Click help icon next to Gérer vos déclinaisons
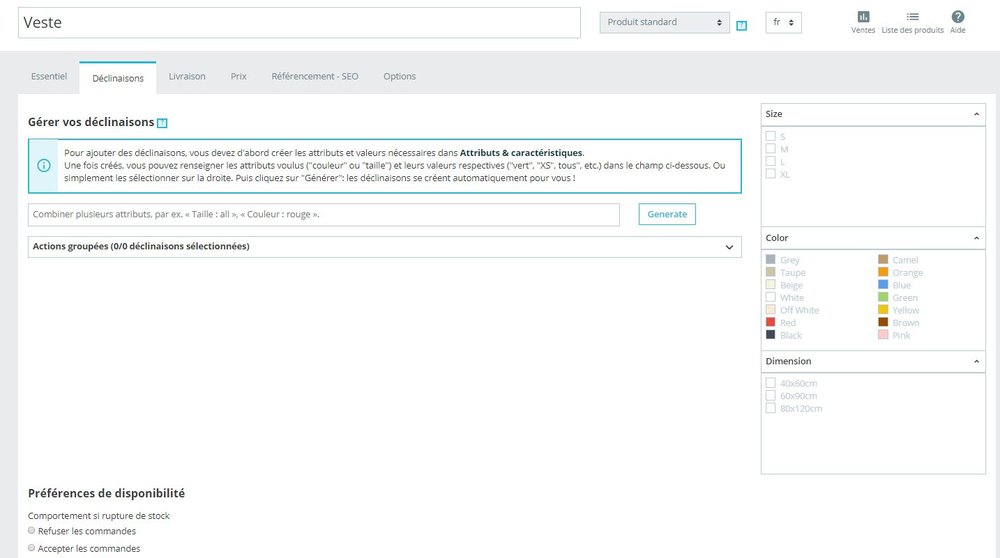This screenshot has width=1000, height=558. (x=162, y=123)
